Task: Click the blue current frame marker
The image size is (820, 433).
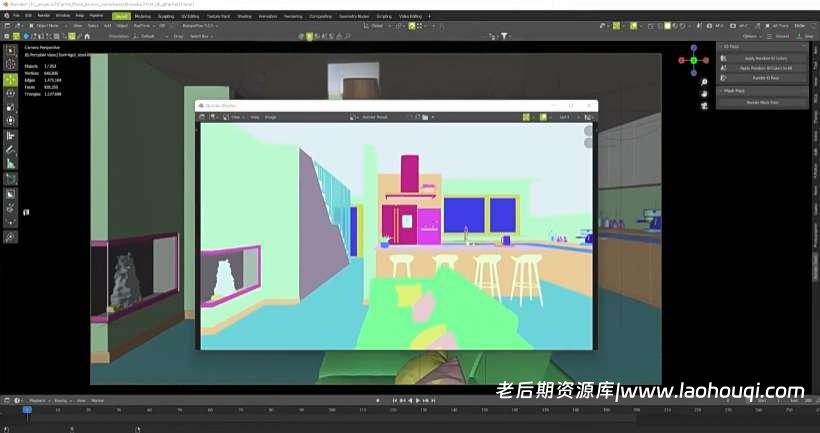Action: [x=27, y=410]
